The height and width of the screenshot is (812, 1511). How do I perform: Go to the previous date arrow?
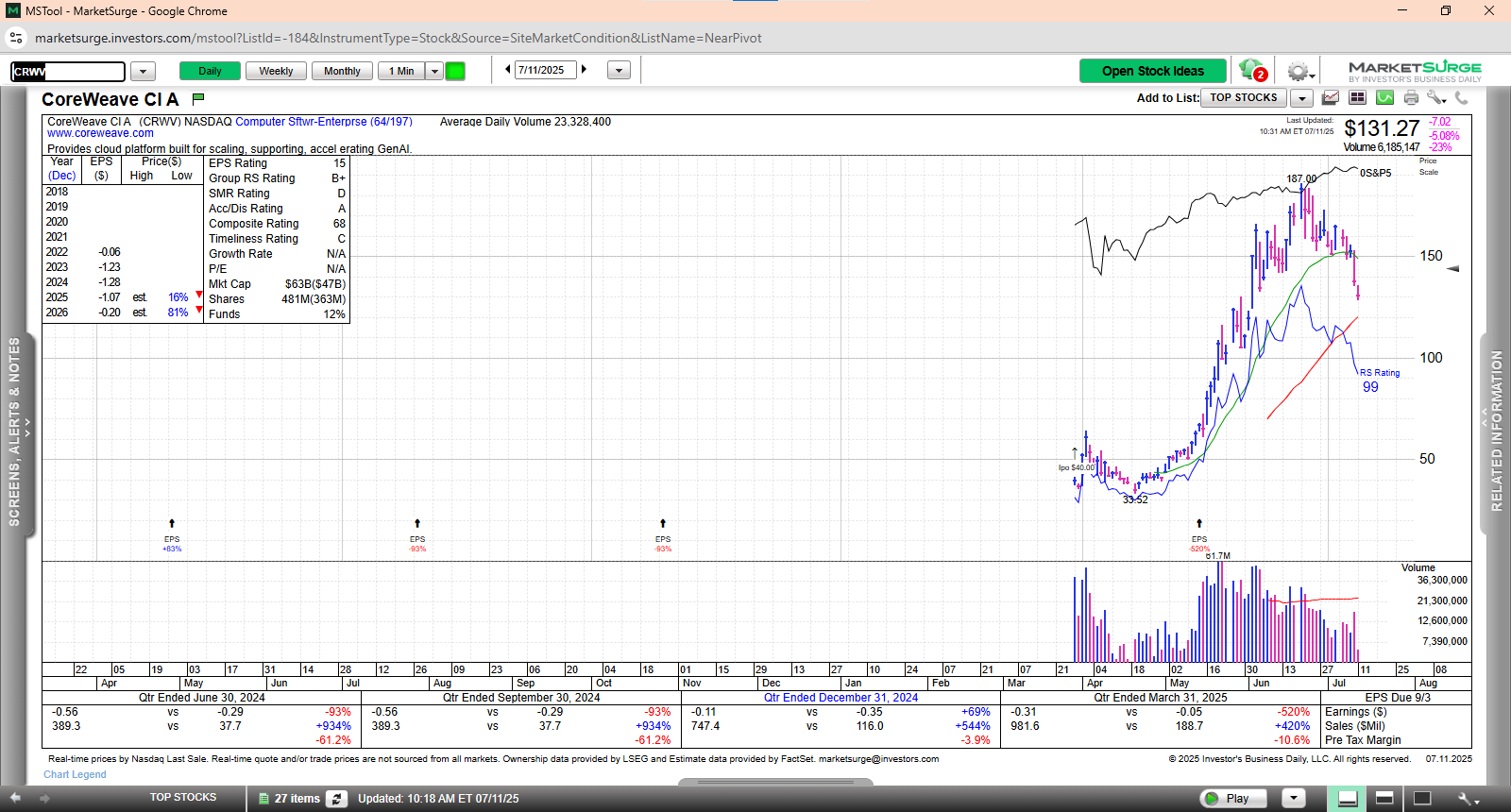(x=508, y=70)
